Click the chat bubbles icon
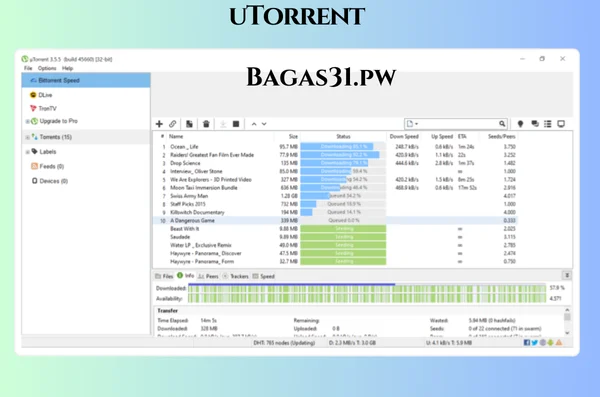The height and width of the screenshot is (397, 600). tap(535, 124)
